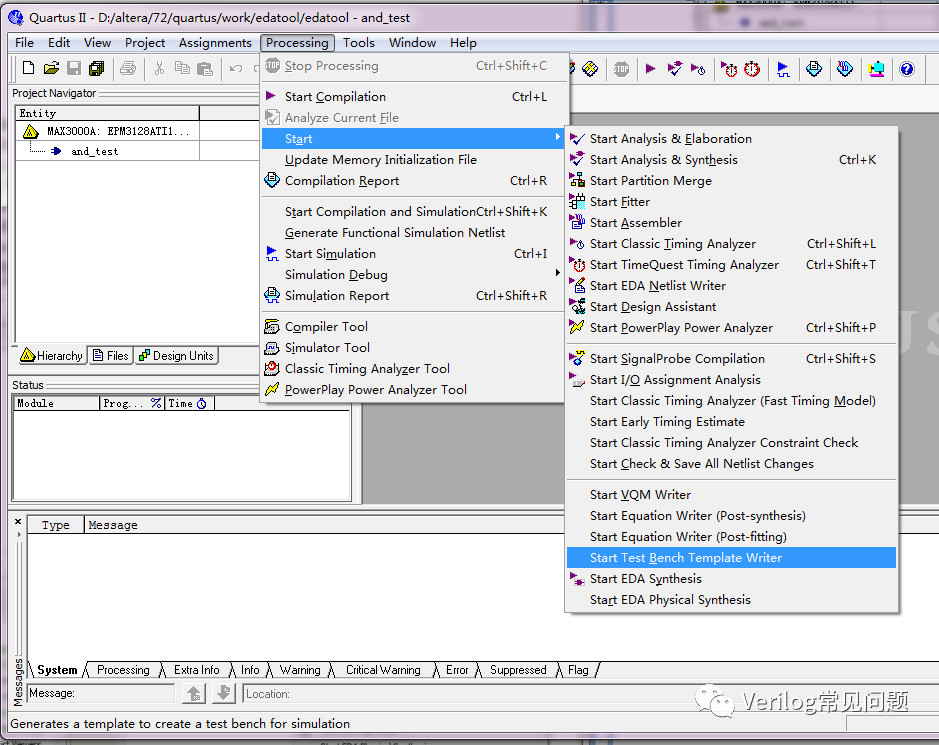The height and width of the screenshot is (745, 939).
Task: Click the Undo toolbar icon
Action: [x=236, y=68]
